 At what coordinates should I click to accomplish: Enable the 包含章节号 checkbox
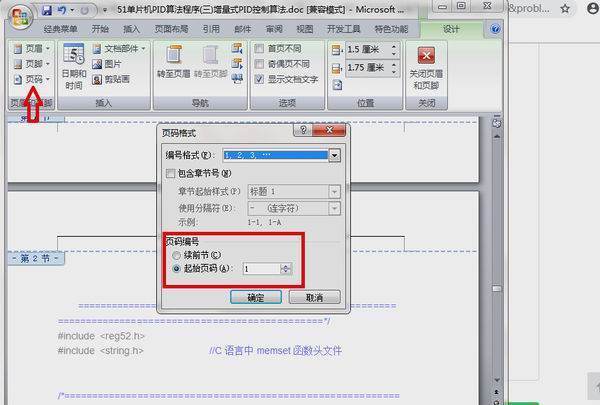point(171,173)
